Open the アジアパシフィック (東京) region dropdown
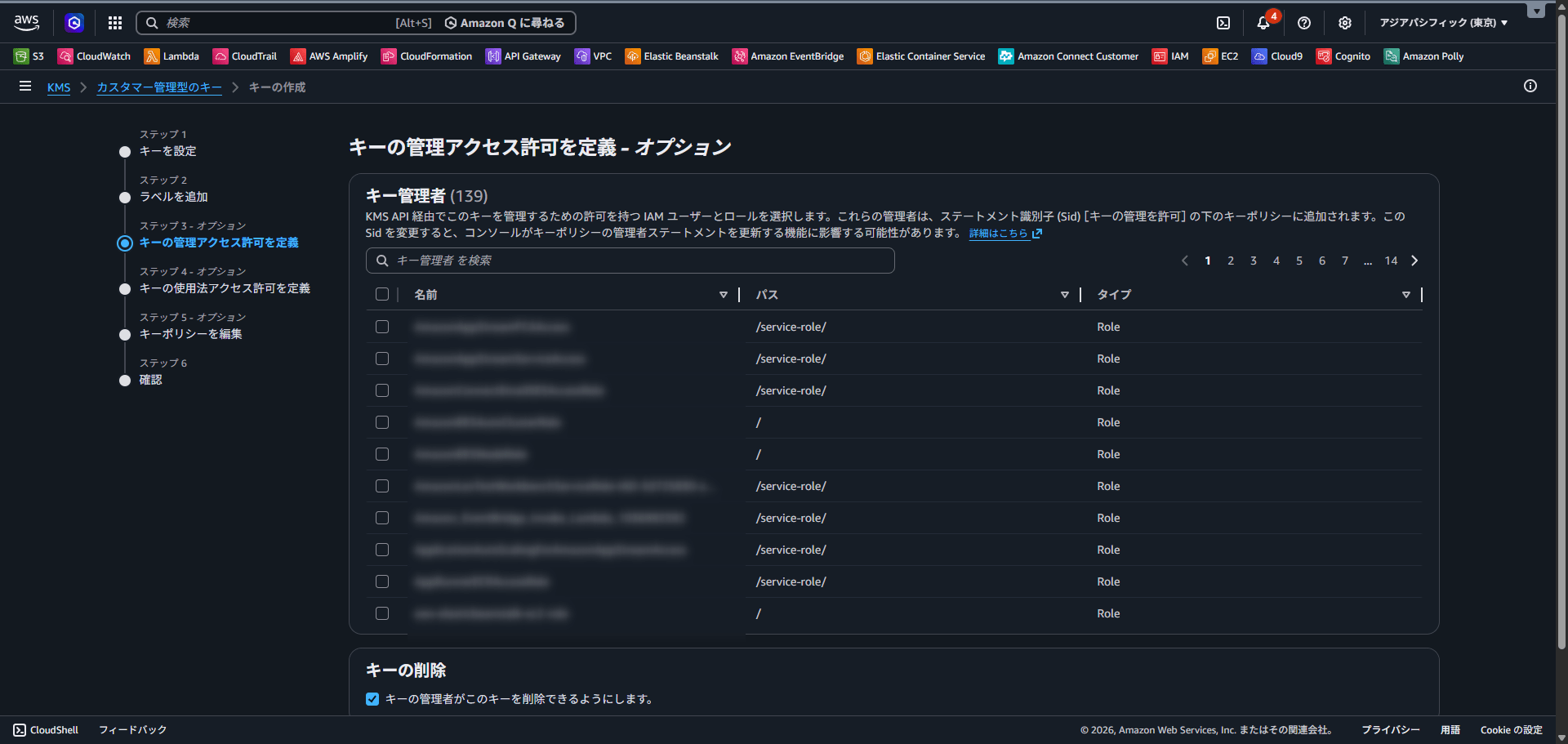 pos(1443,23)
